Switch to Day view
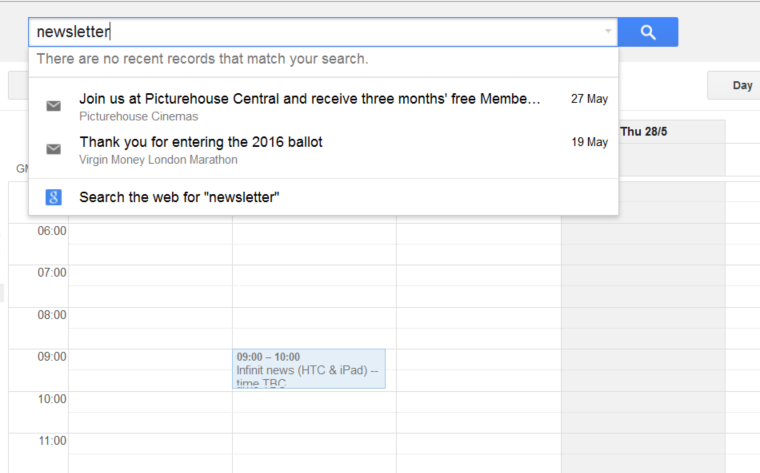This screenshot has height=473, width=760. click(742, 85)
